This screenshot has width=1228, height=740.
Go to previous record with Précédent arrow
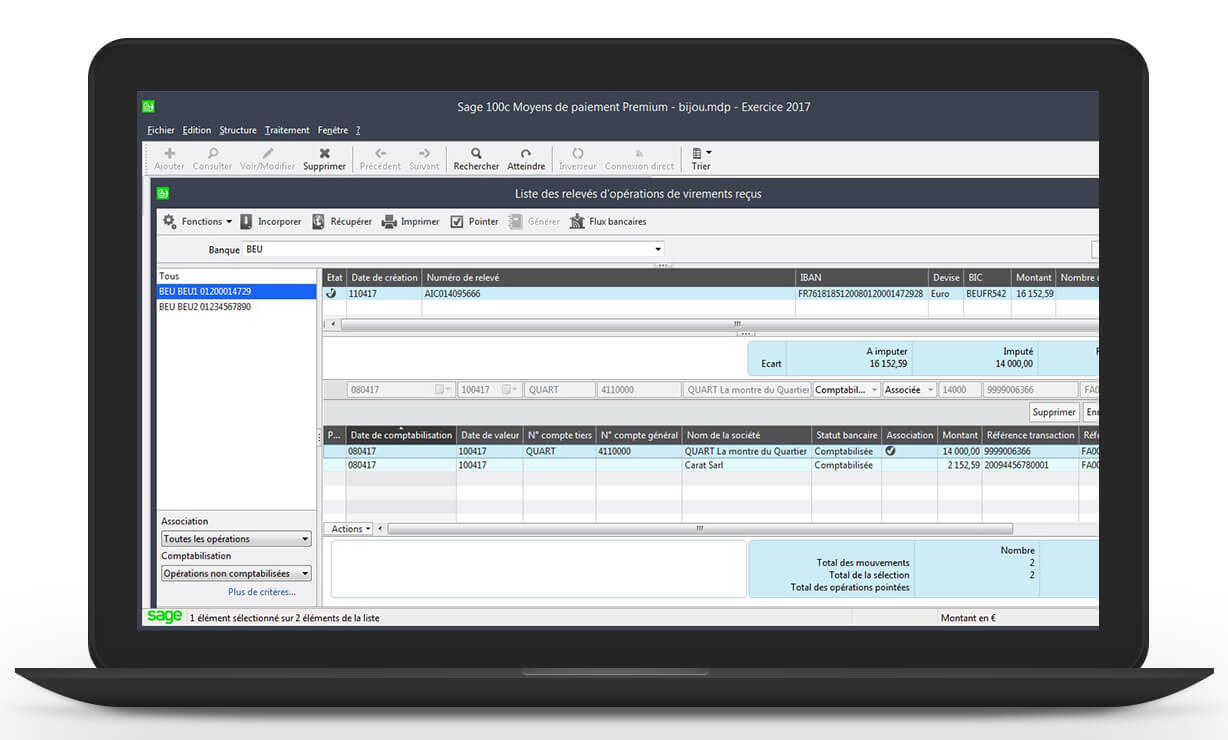(x=380, y=153)
